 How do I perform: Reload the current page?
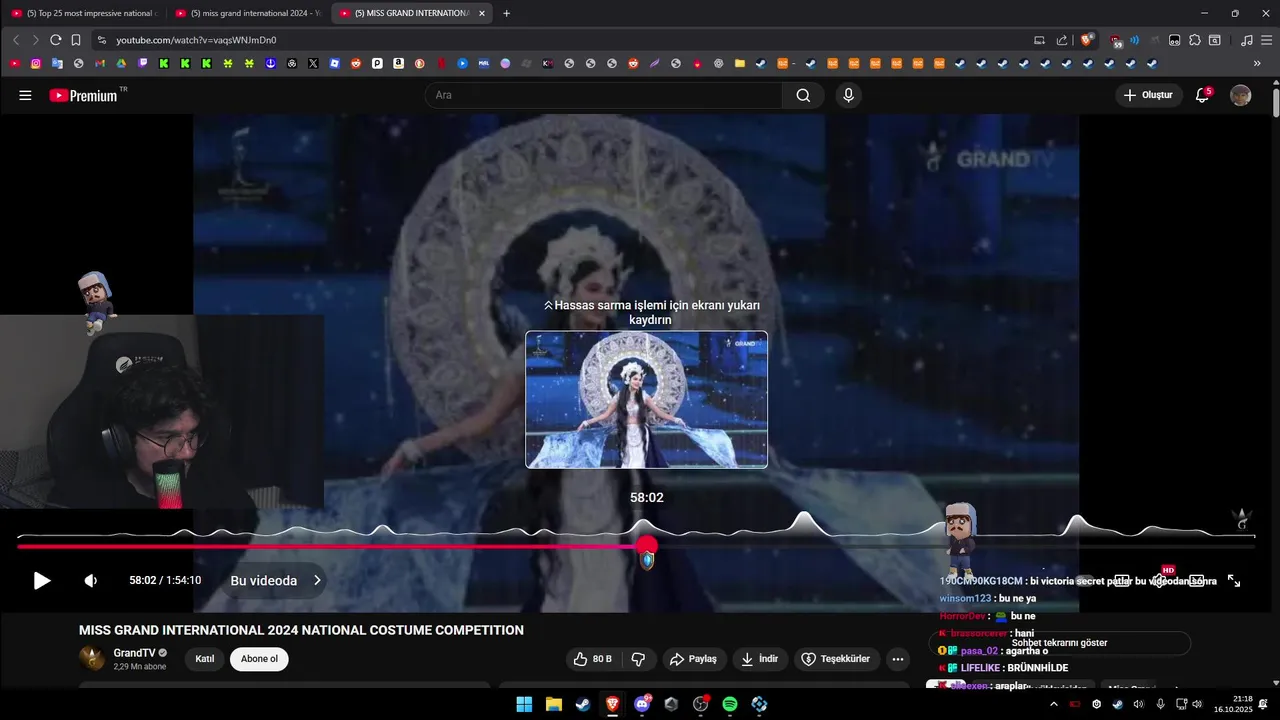pos(56,40)
